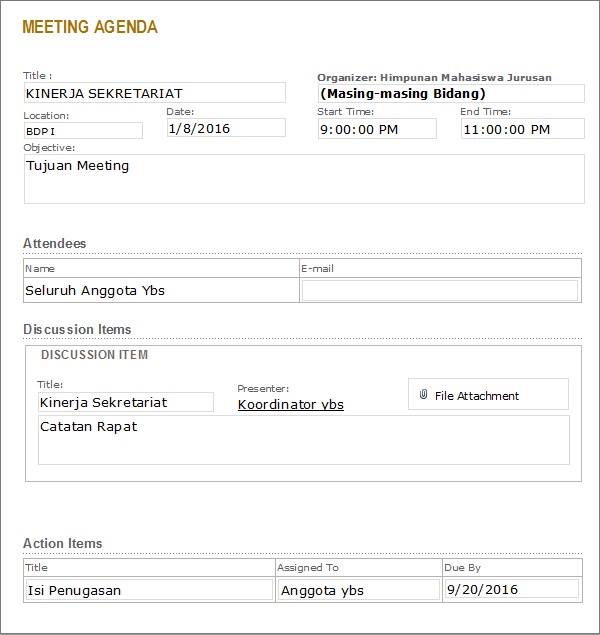Select the KINERJA SEKRETARIAT title field
This screenshot has height=635, width=600.
pos(155,93)
